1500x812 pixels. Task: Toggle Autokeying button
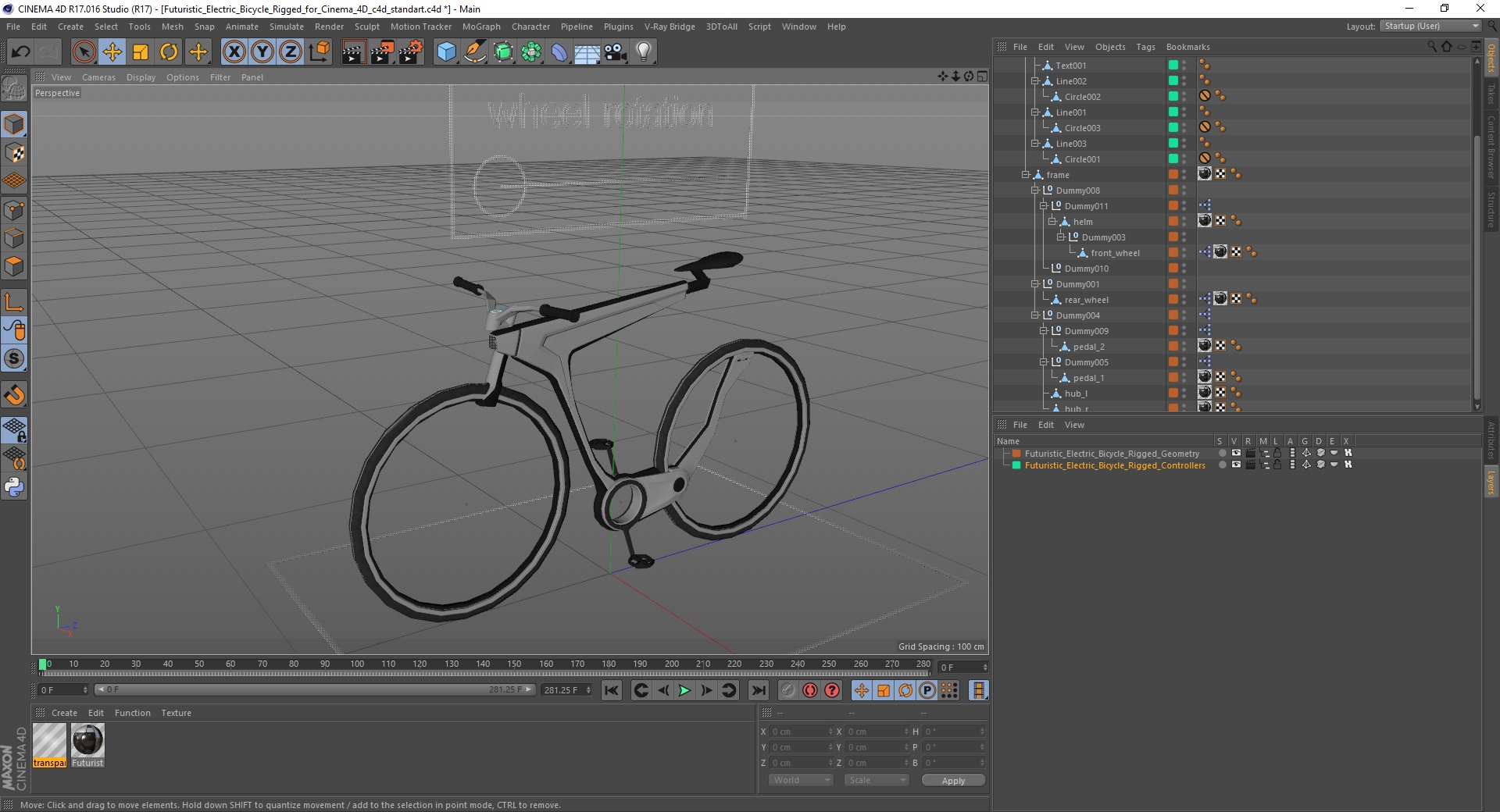810,690
